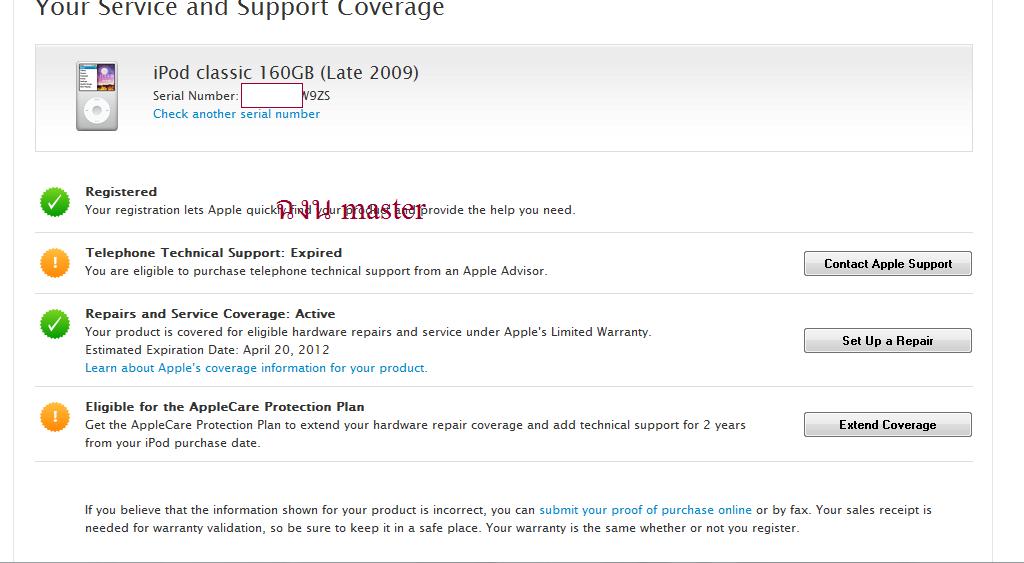Image resolution: width=1024 pixels, height=563 pixels.
Task: Click the green checkmark icon beside Registered
Action: pyautogui.click(x=55, y=202)
